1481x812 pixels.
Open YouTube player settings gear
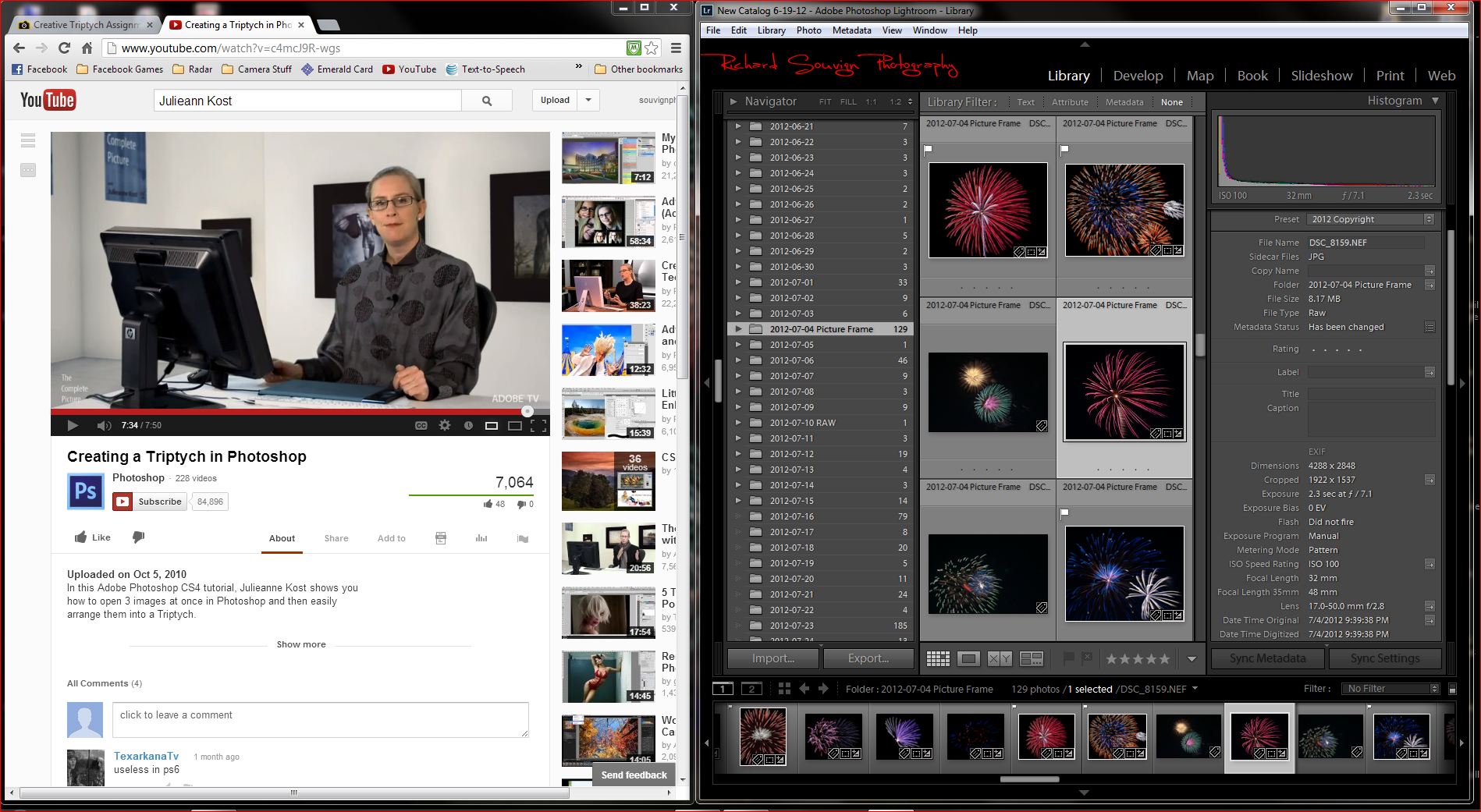click(445, 425)
